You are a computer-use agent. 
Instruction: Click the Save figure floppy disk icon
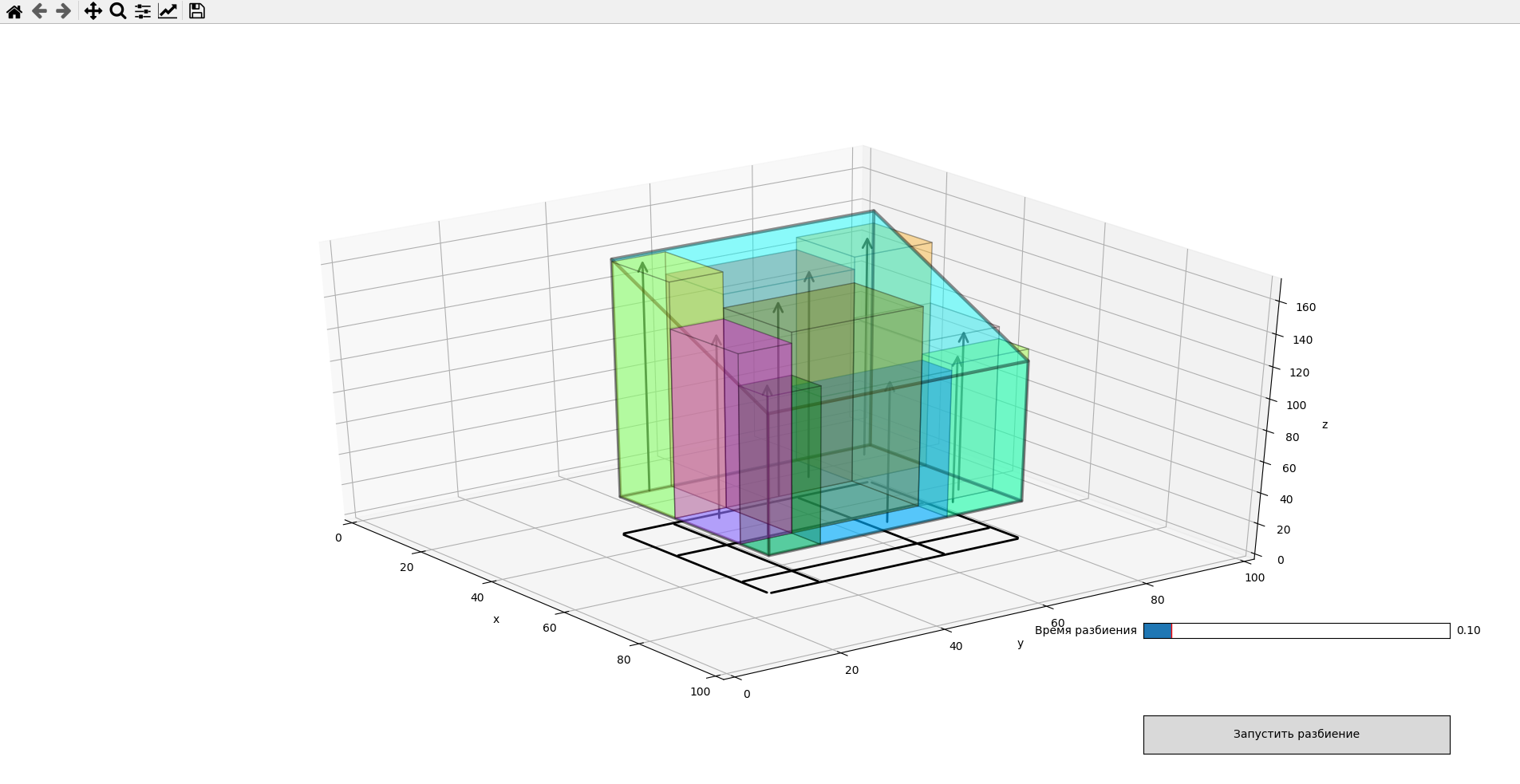[196, 11]
